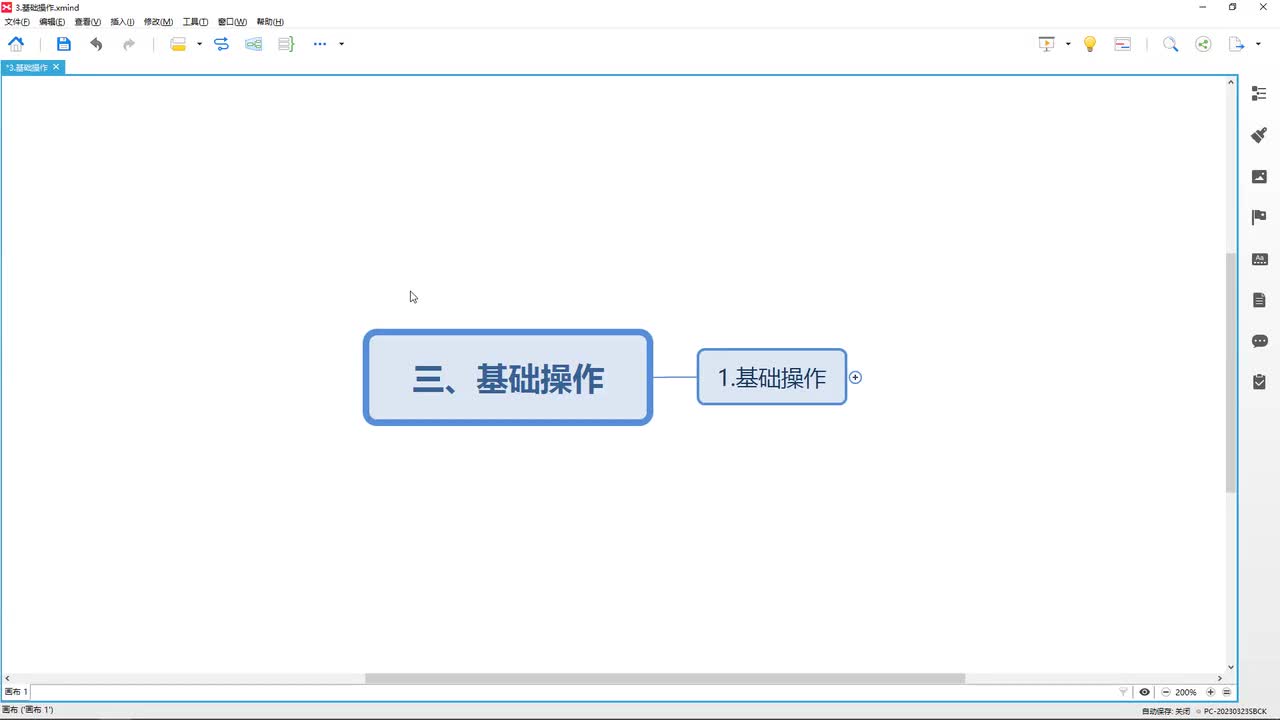Select the central topic 三、基础操作
Viewport: 1280px width, 720px height.
508,378
